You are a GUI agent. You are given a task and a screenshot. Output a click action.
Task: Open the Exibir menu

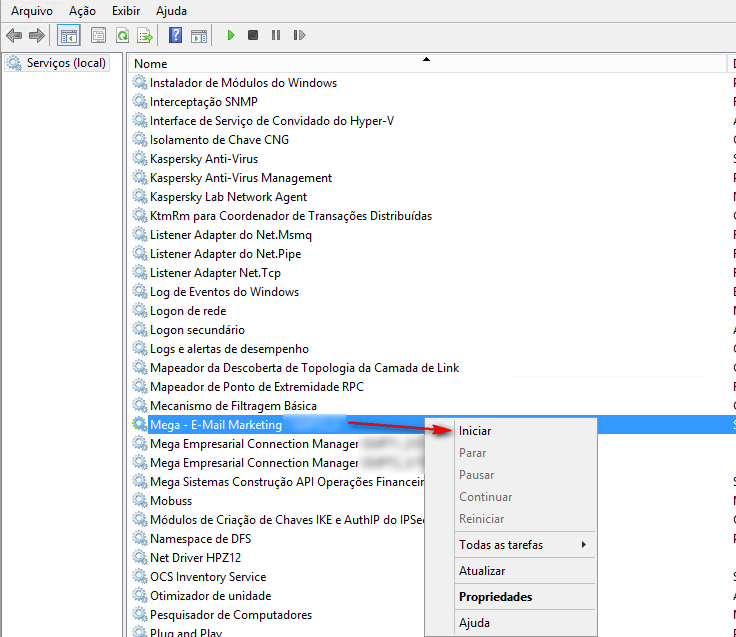126,10
